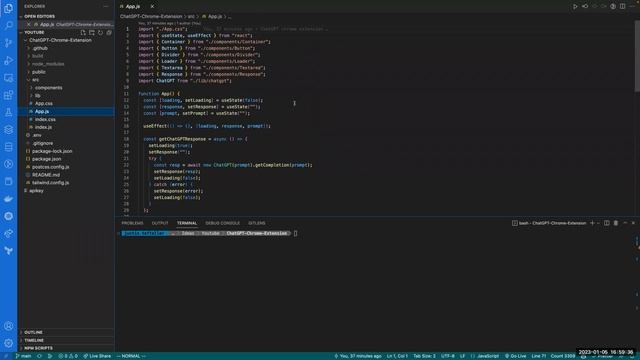Select the App.js editor tab
Image resolution: width=640 pixels, height=360 pixels.
133,7
